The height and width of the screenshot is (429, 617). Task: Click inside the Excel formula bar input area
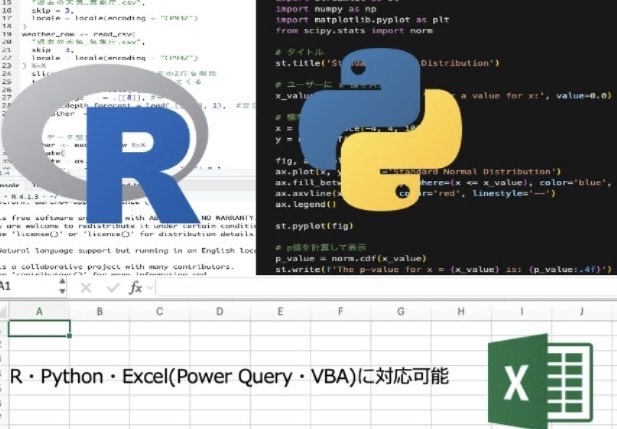386,288
